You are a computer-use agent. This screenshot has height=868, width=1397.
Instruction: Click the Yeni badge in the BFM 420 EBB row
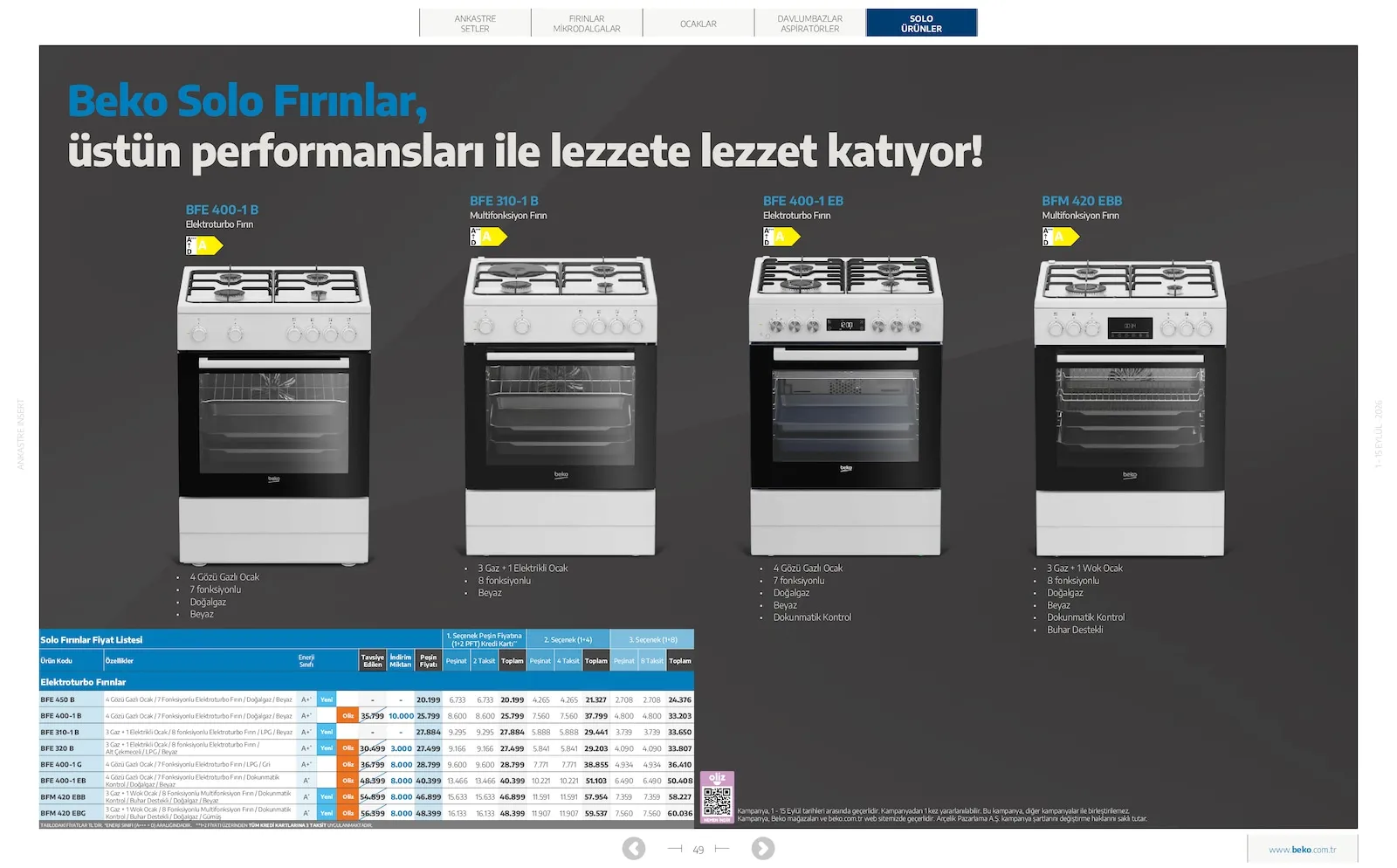point(327,797)
